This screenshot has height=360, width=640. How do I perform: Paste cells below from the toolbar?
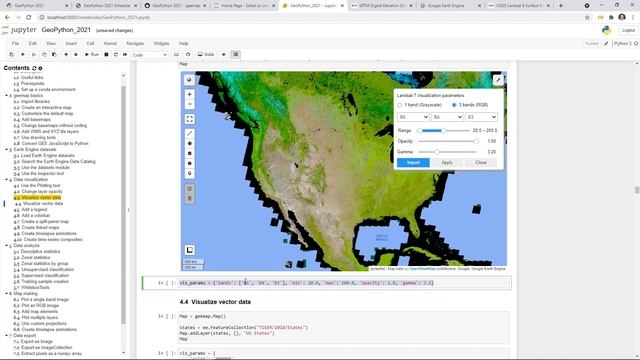click(54, 54)
